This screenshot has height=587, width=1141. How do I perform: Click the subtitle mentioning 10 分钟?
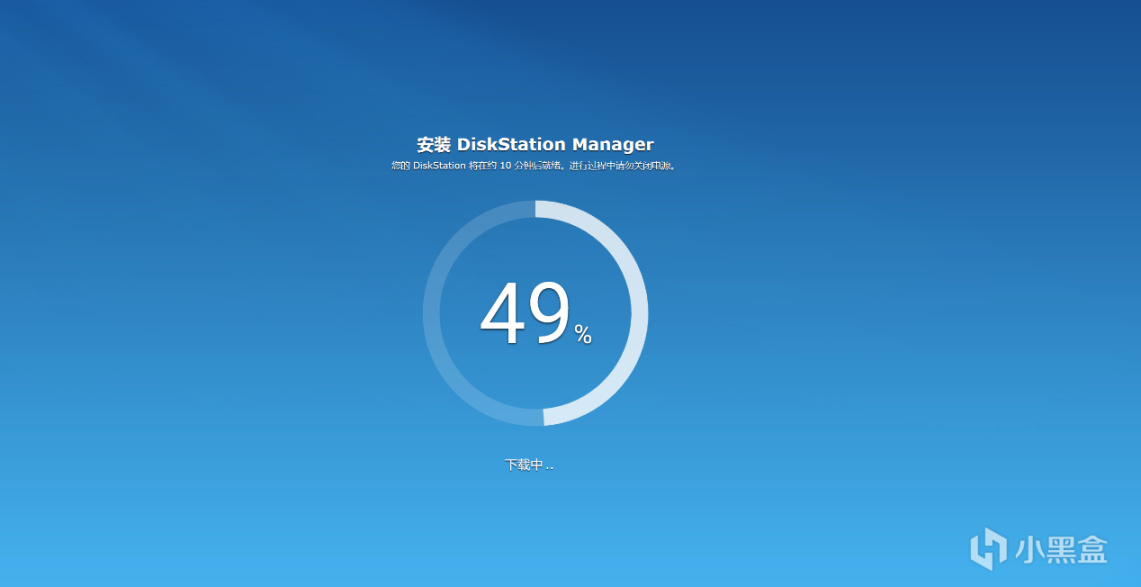535,166
